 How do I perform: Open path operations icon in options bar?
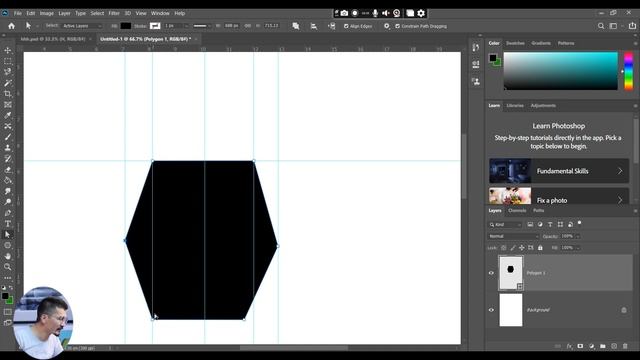pyautogui.click(x=296, y=26)
